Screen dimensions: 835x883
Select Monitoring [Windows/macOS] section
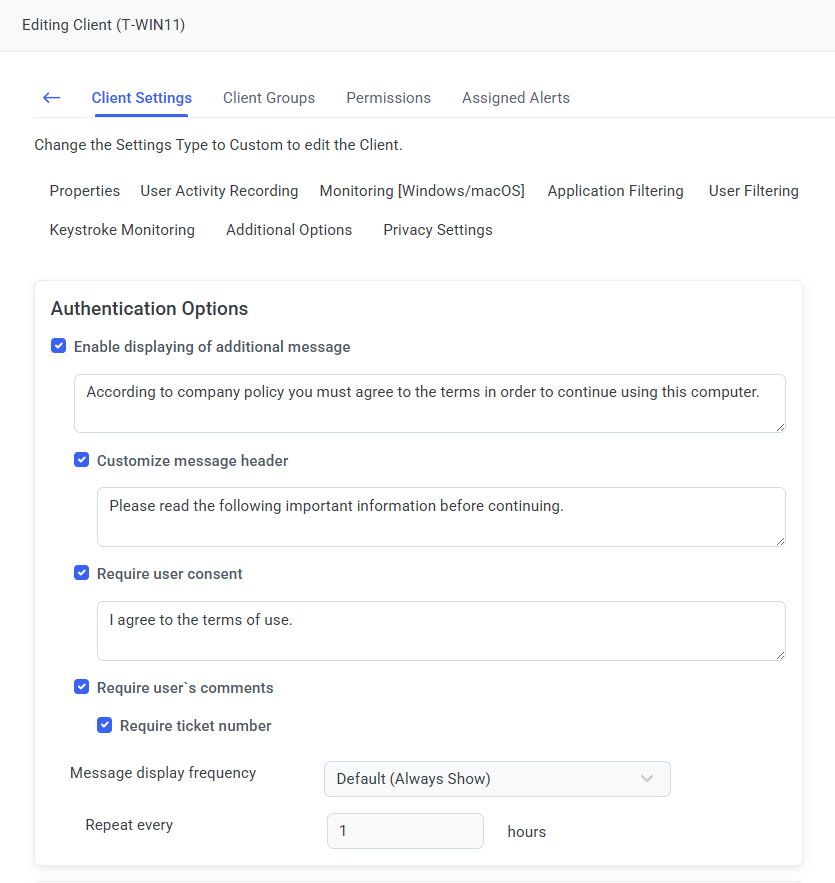422,191
